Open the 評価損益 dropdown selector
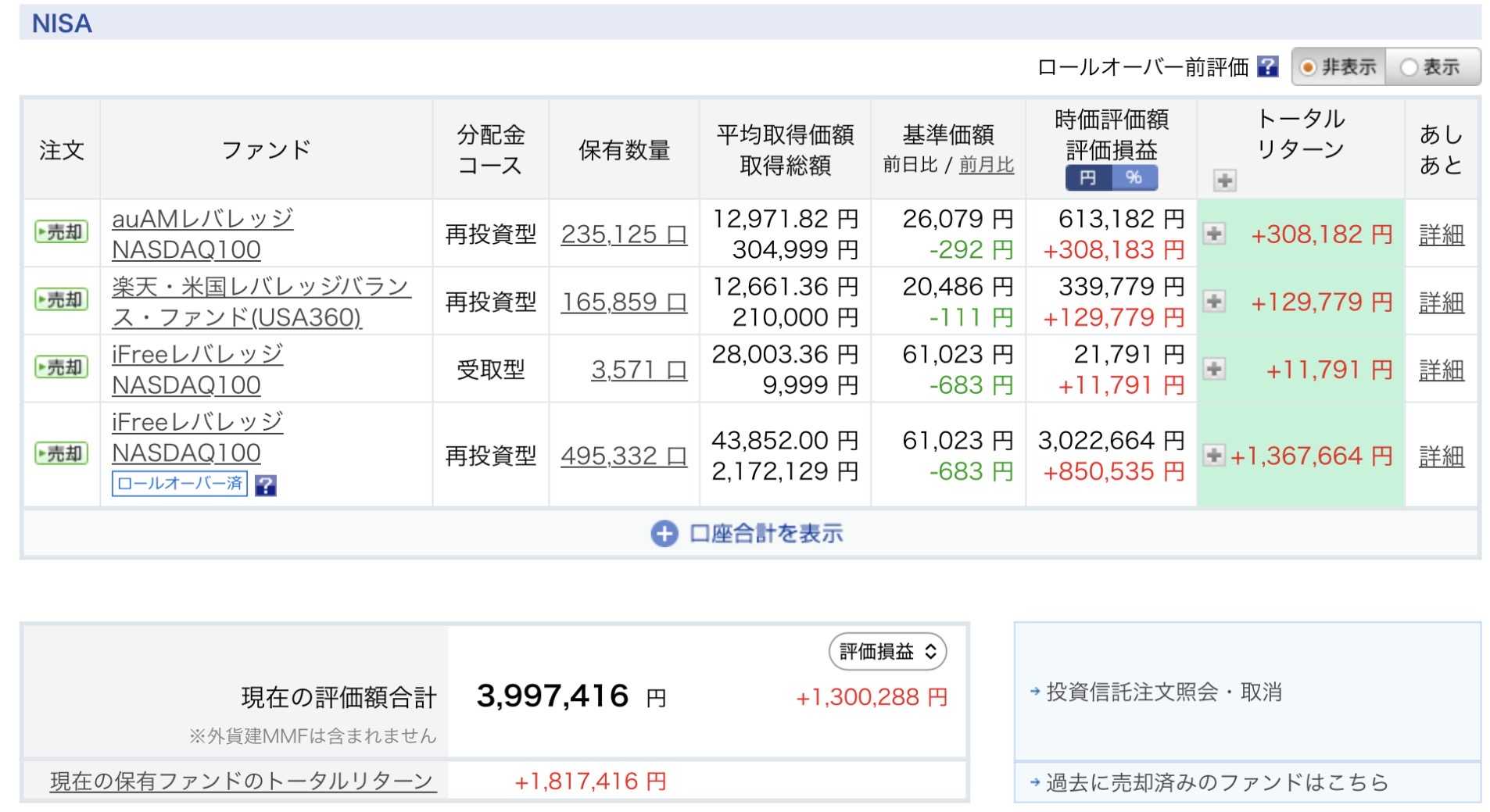The width and height of the screenshot is (1490, 812). pos(887,652)
